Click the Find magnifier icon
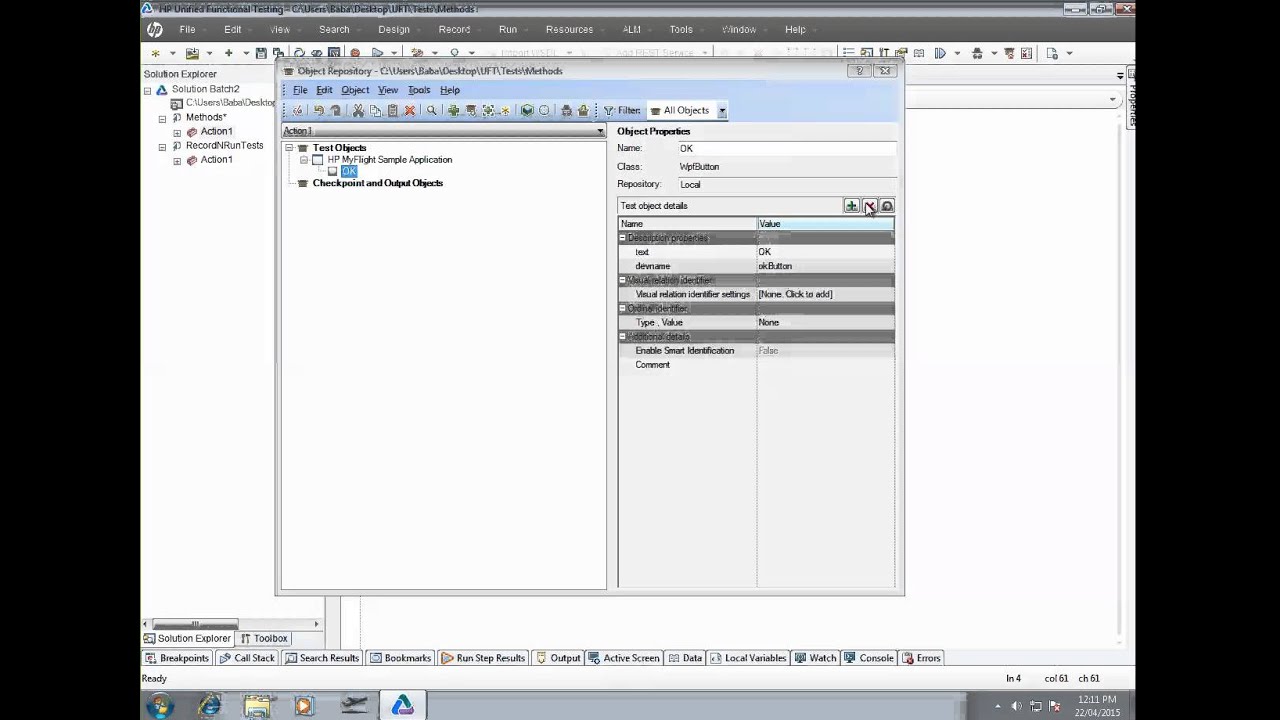 (431, 110)
